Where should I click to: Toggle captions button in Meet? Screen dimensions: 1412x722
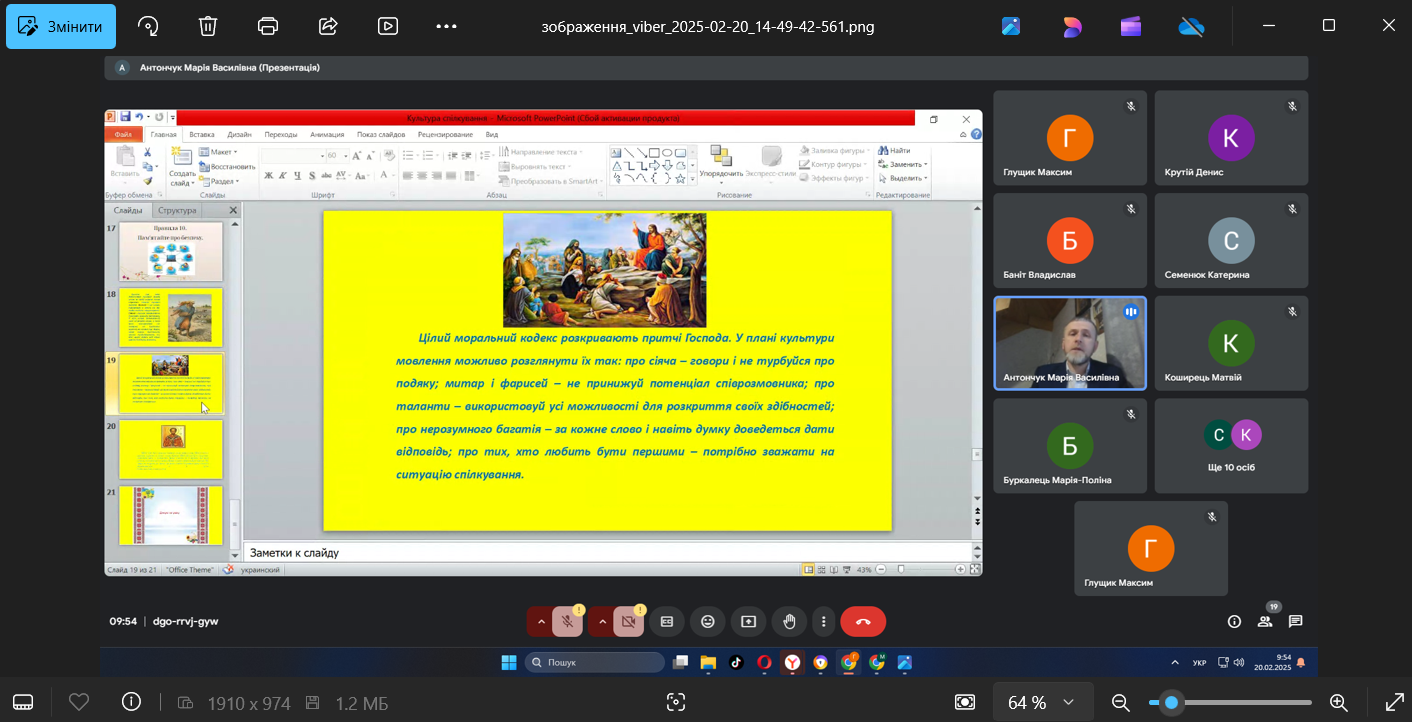(x=667, y=621)
